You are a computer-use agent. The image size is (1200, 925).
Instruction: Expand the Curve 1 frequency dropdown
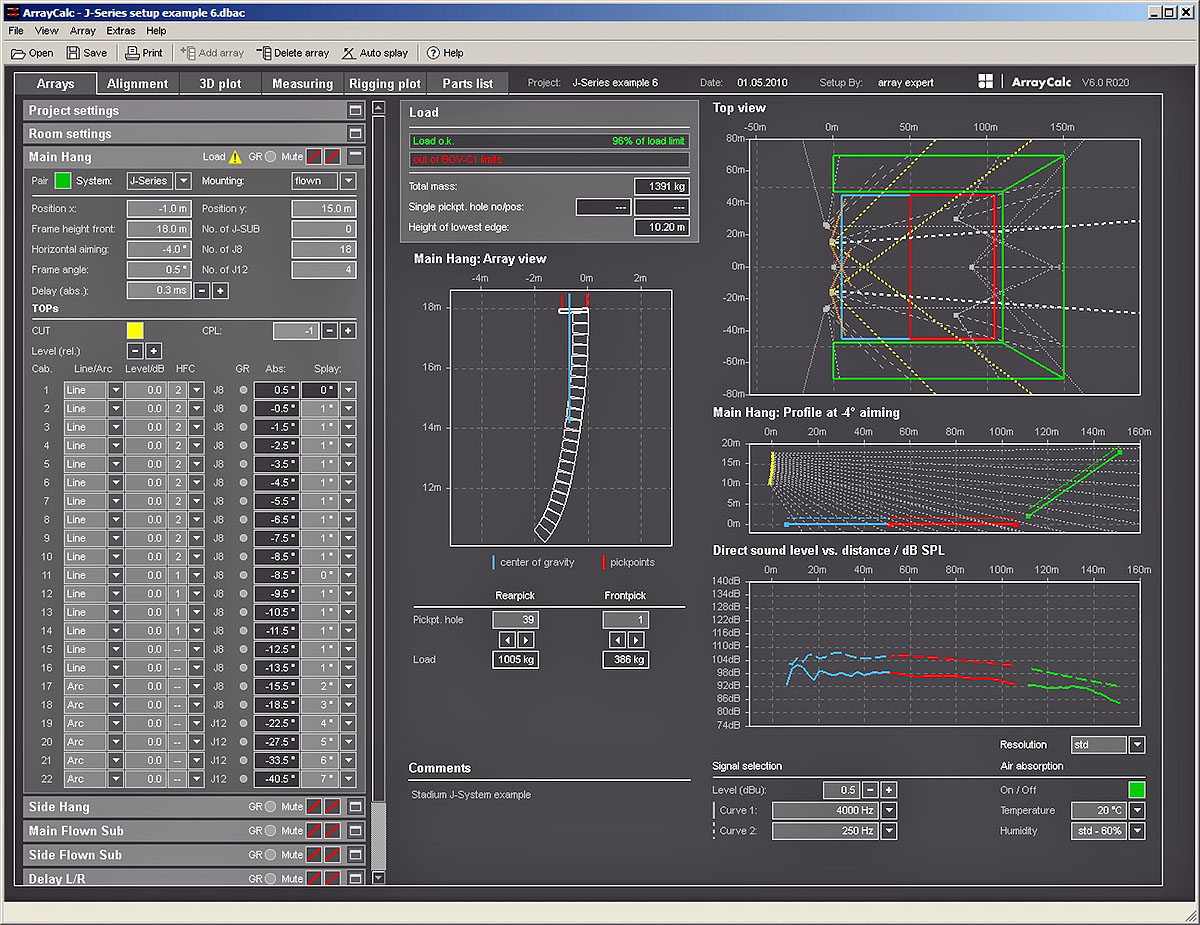pyautogui.click(x=888, y=811)
